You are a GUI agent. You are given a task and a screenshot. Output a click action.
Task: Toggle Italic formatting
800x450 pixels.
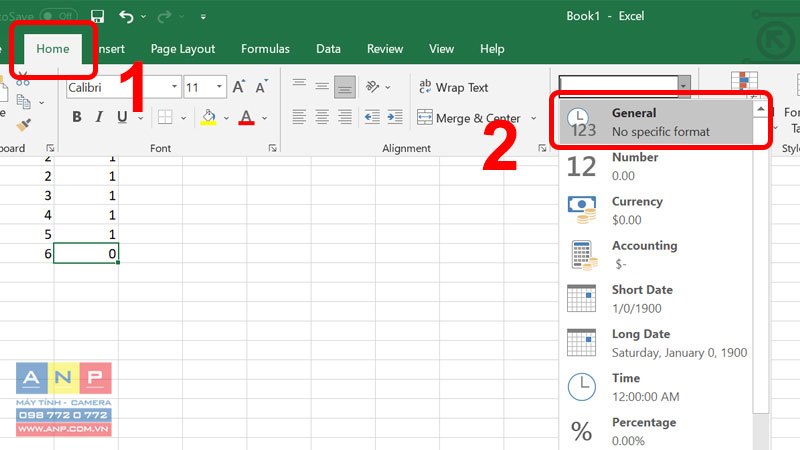point(99,117)
